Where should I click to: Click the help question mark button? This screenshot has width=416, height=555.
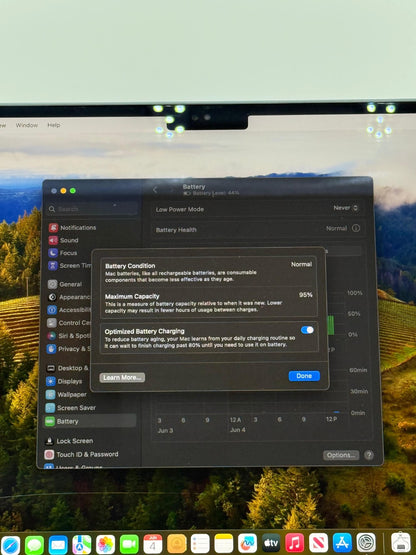[369, 455]
